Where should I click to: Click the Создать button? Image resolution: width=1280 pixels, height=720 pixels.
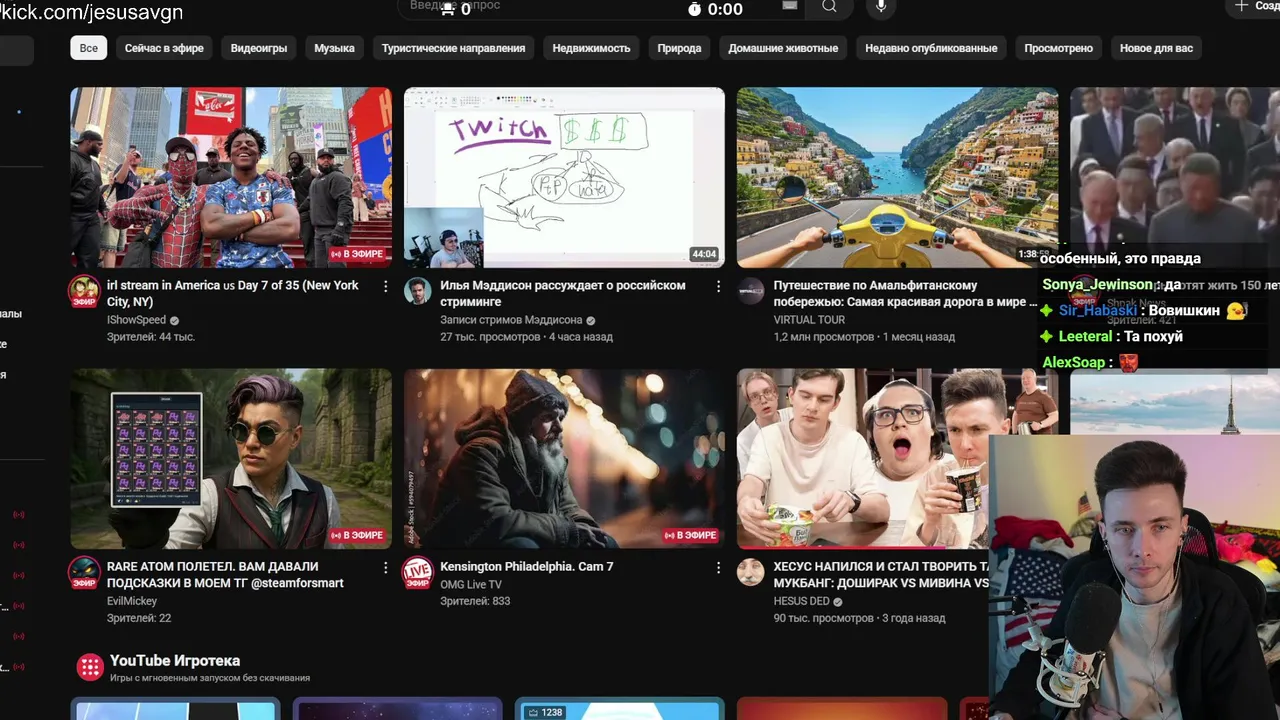[1254, 6]
